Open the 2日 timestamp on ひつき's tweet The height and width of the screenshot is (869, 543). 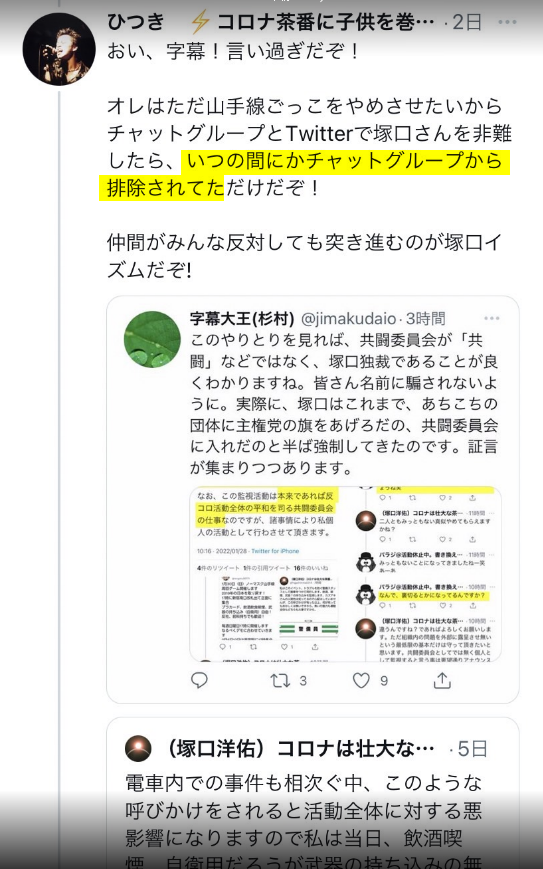pos(466,22)
